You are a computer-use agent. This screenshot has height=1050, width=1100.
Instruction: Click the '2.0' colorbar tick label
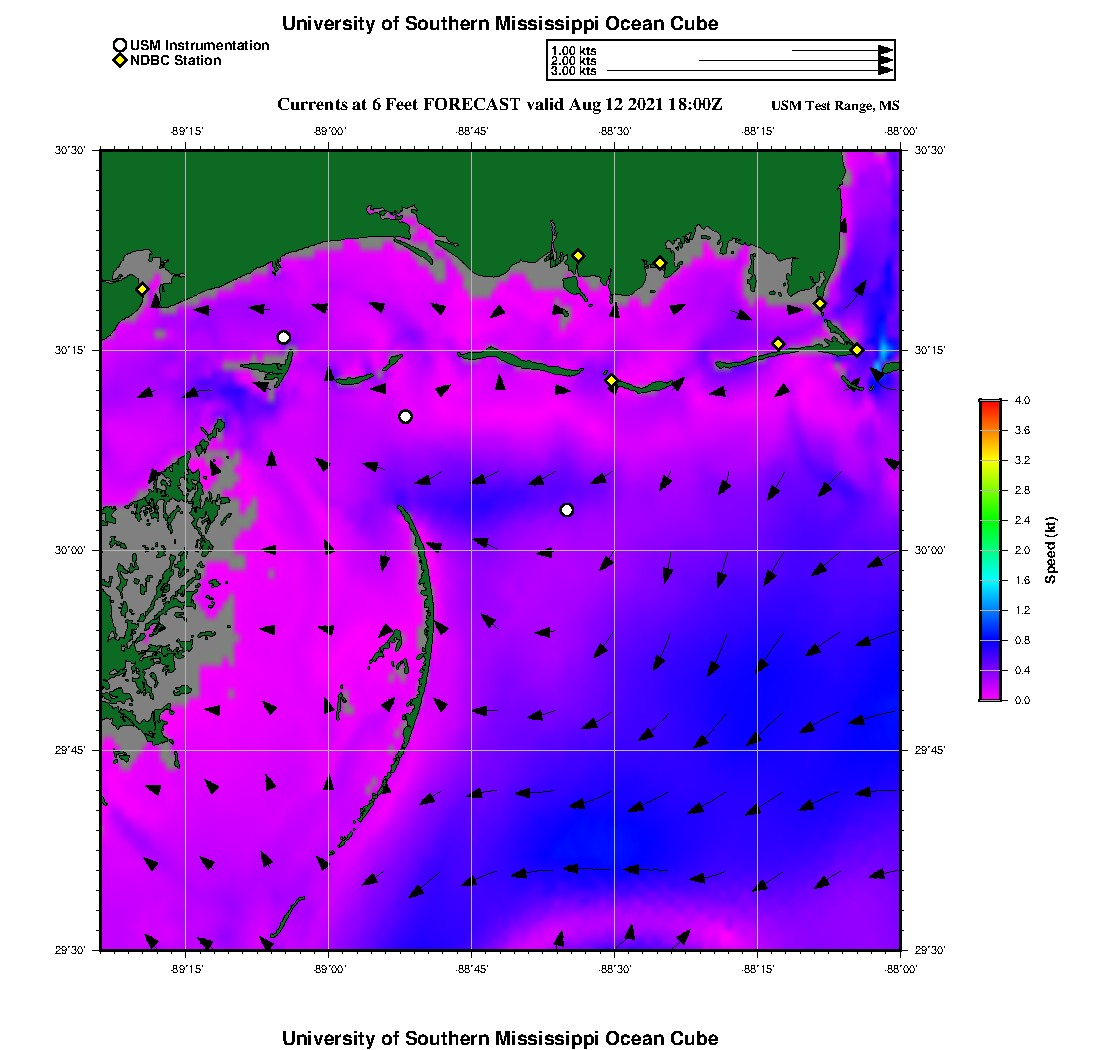[1022, 551]
